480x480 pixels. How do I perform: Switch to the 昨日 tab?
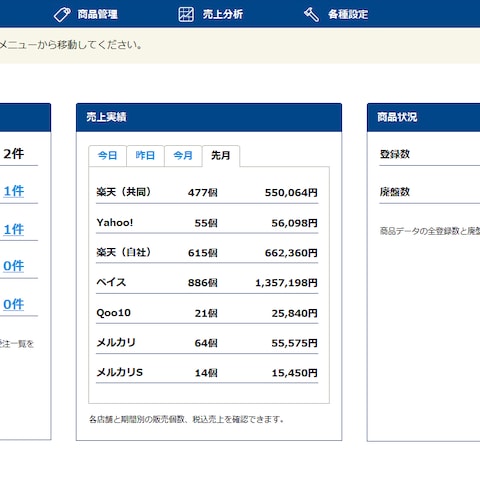coord(145,156)
